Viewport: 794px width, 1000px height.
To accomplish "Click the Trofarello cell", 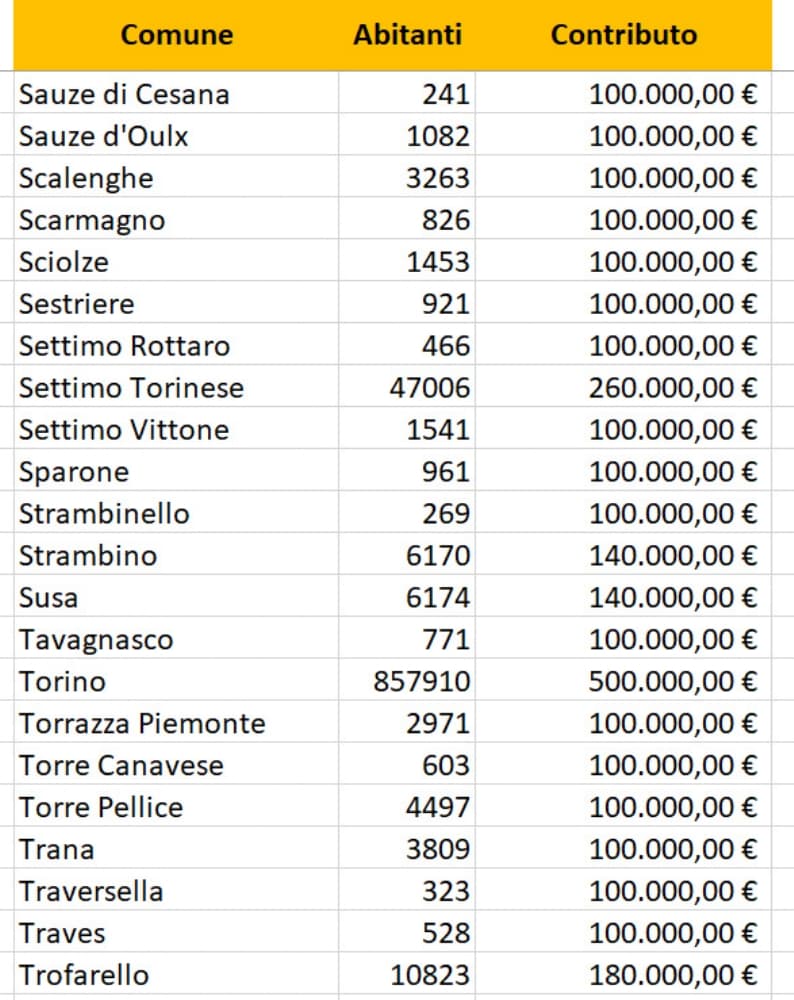I will pos(84,975).
